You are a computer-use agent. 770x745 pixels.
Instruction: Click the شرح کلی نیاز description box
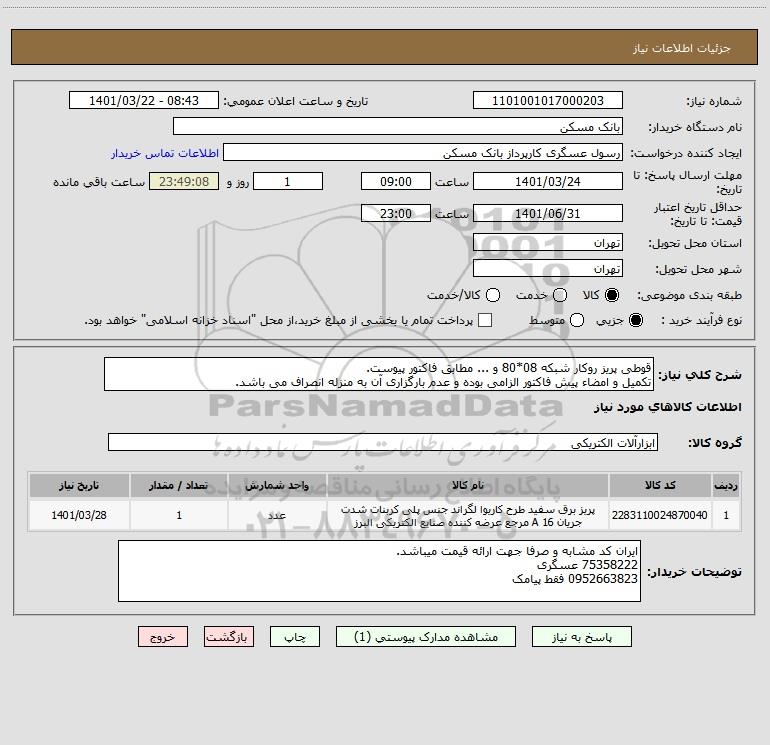point(379,374)
